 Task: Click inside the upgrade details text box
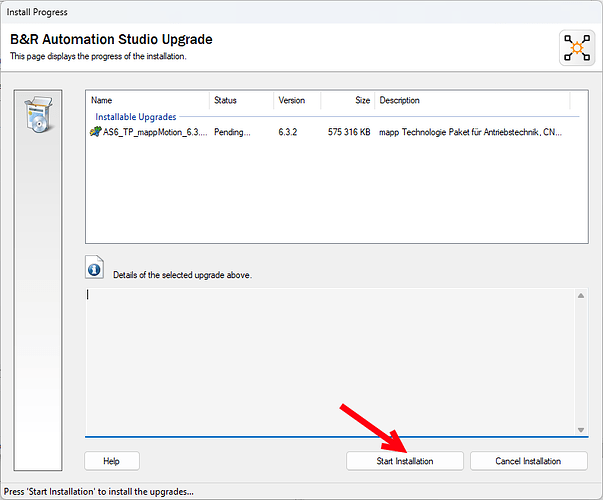(x=331, y=362)
